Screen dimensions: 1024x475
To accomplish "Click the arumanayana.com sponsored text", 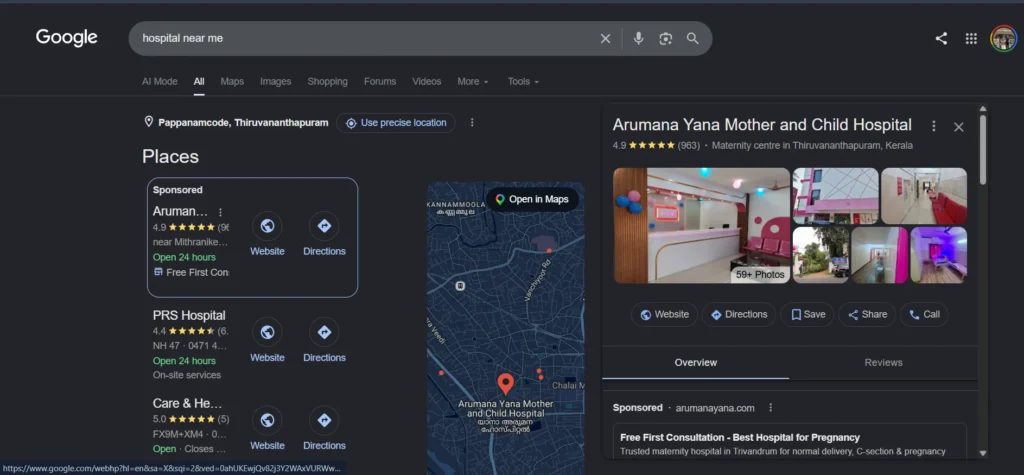I will [x=715, y=408].
